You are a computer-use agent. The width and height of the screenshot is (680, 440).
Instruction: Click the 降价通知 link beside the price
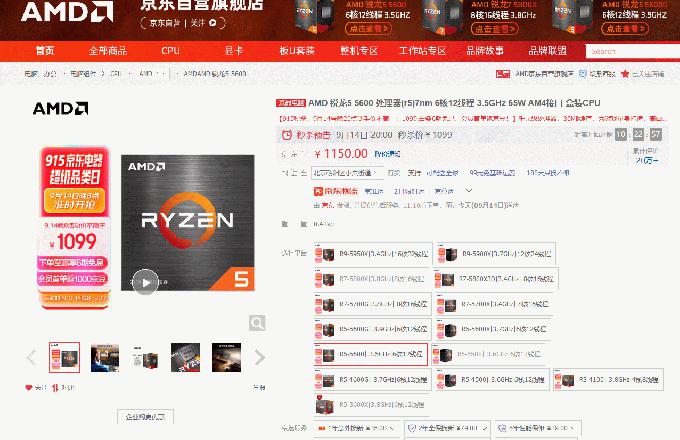pos(387,154)
